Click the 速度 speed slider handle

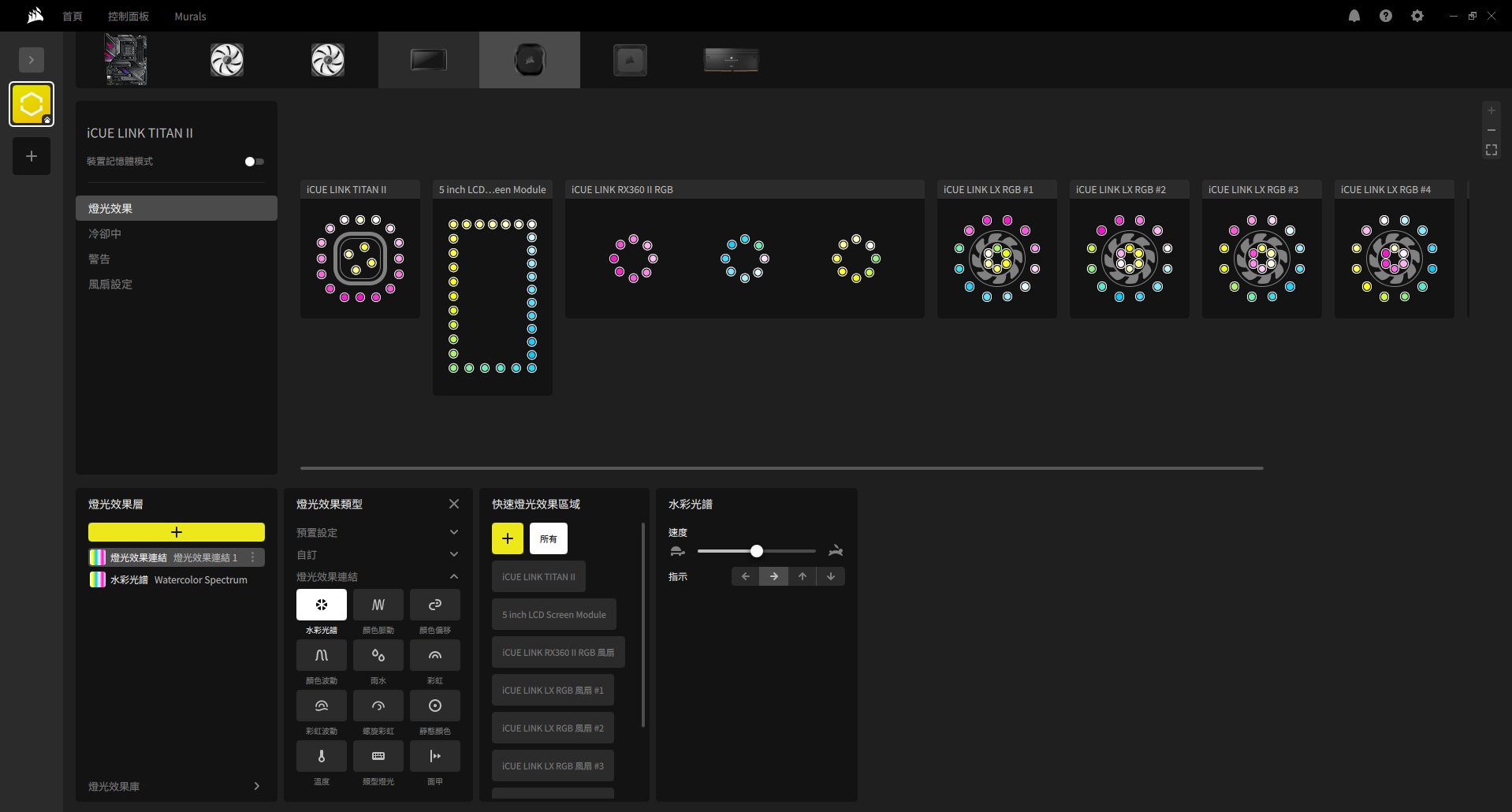pyautogui.click(x=757, y=551)
